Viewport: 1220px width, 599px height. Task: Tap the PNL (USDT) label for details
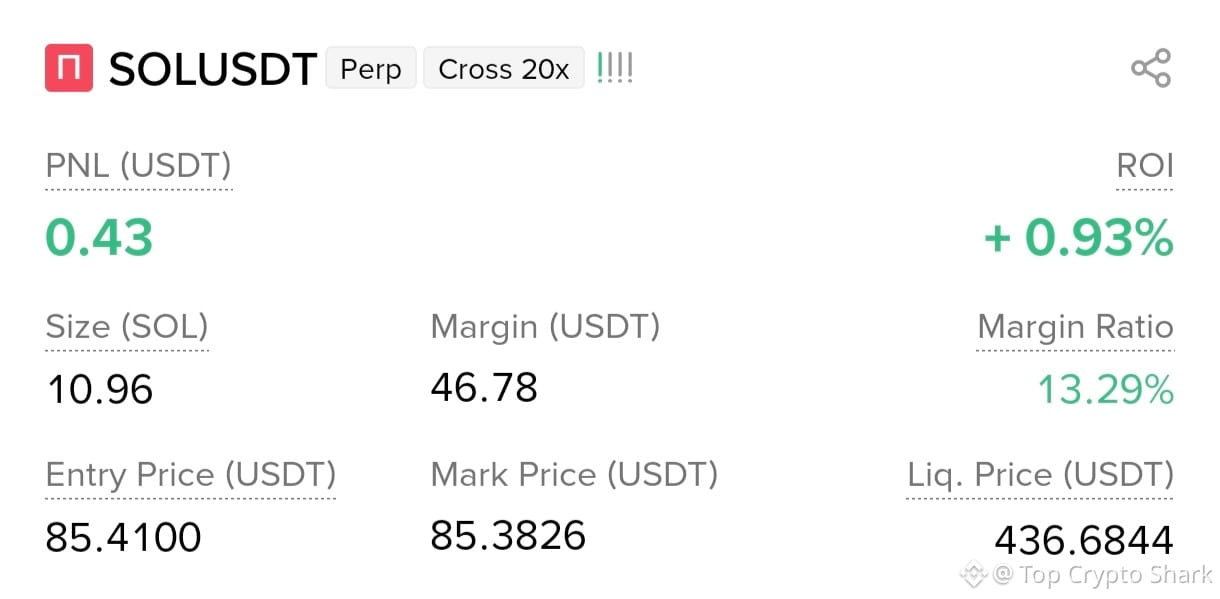tap(139, 166)
